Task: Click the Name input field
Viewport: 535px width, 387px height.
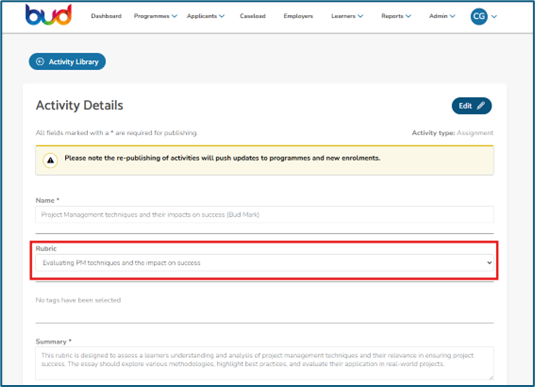Action: (x=264, y=215)
